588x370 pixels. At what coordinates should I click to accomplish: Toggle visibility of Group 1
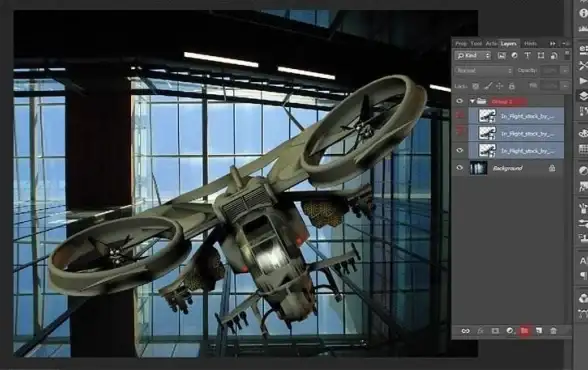[459, 101]
